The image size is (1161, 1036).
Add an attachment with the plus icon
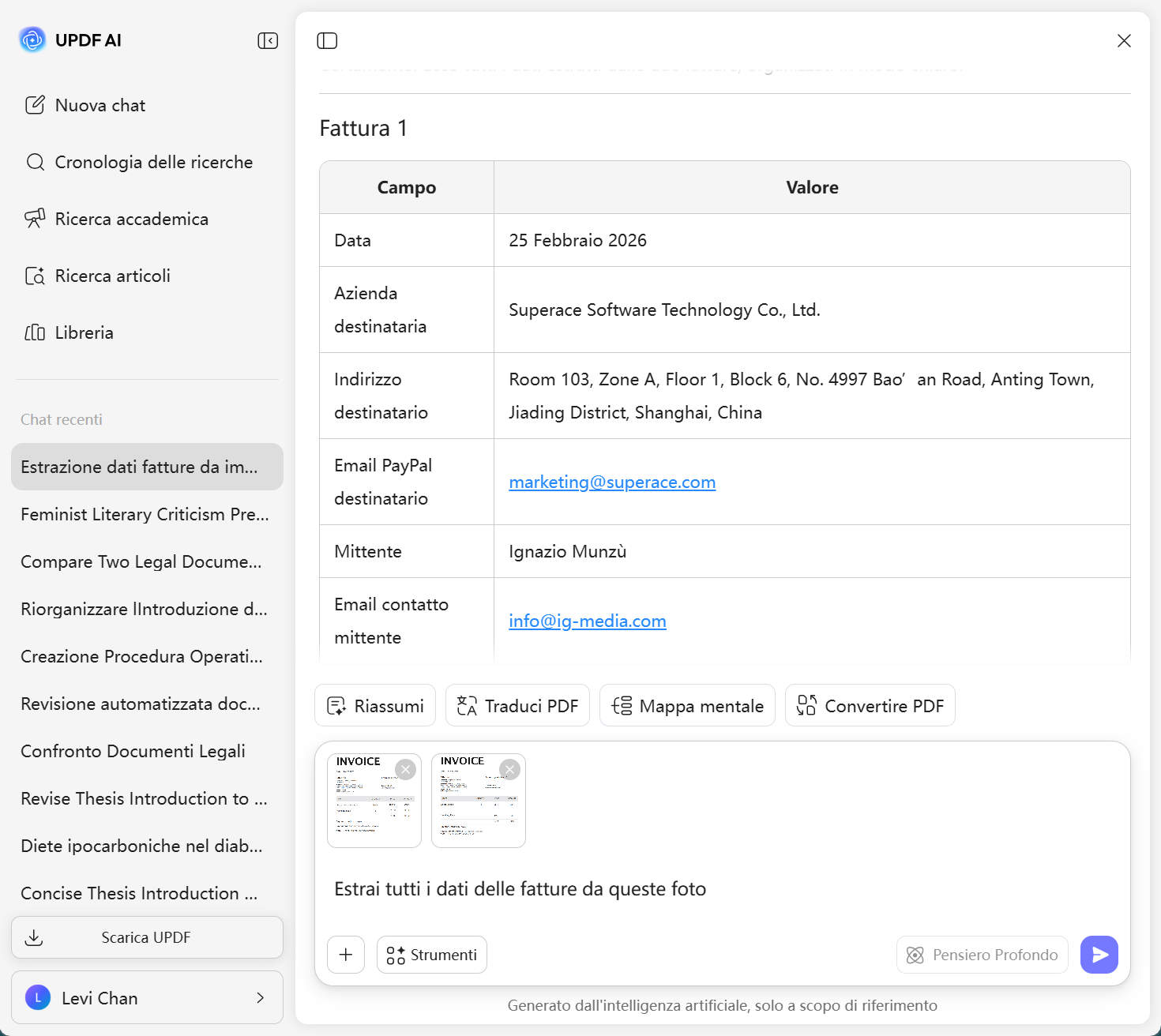[346, 955]
